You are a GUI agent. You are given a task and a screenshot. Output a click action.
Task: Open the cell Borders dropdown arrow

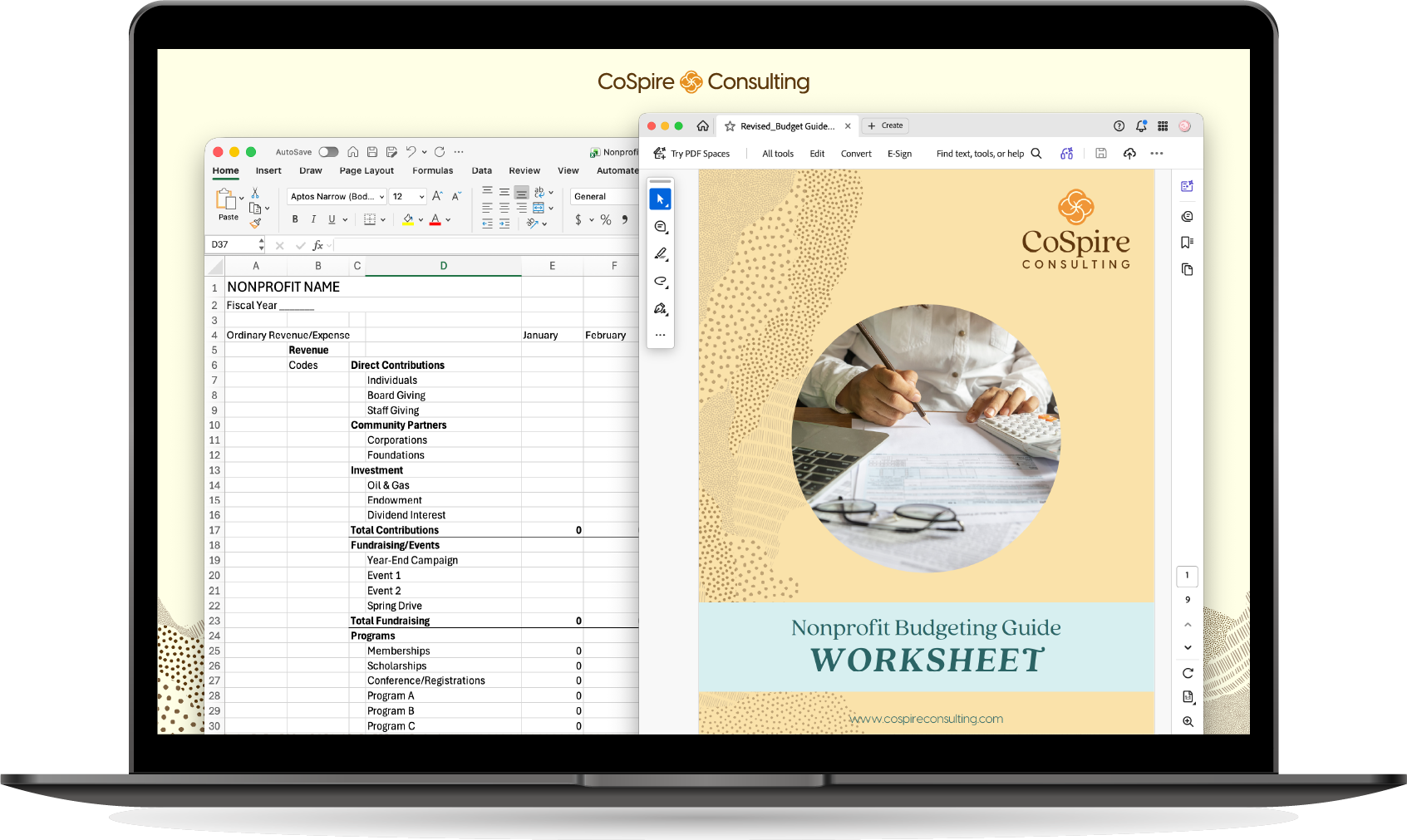(383, 220)
